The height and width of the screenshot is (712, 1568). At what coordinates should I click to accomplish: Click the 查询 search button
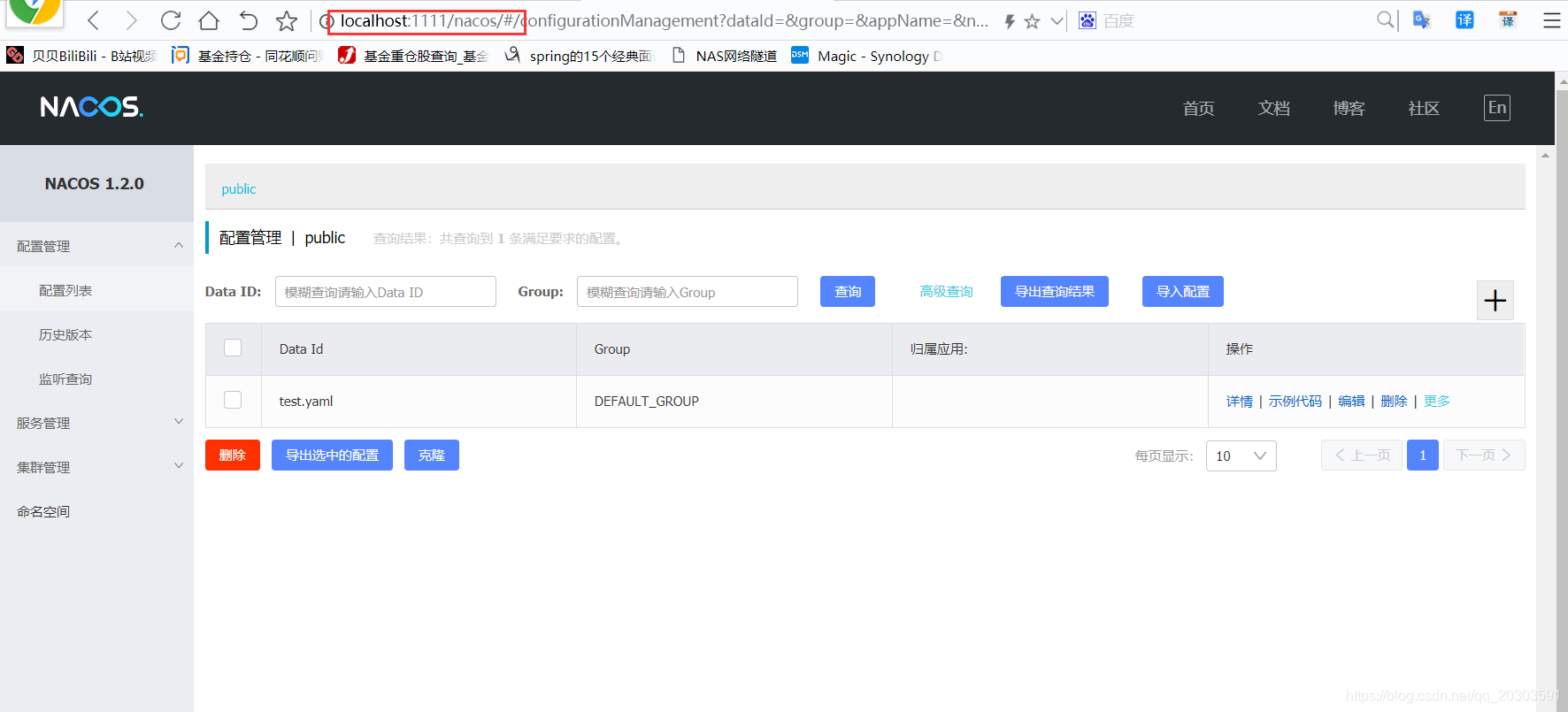pos(848,292)
